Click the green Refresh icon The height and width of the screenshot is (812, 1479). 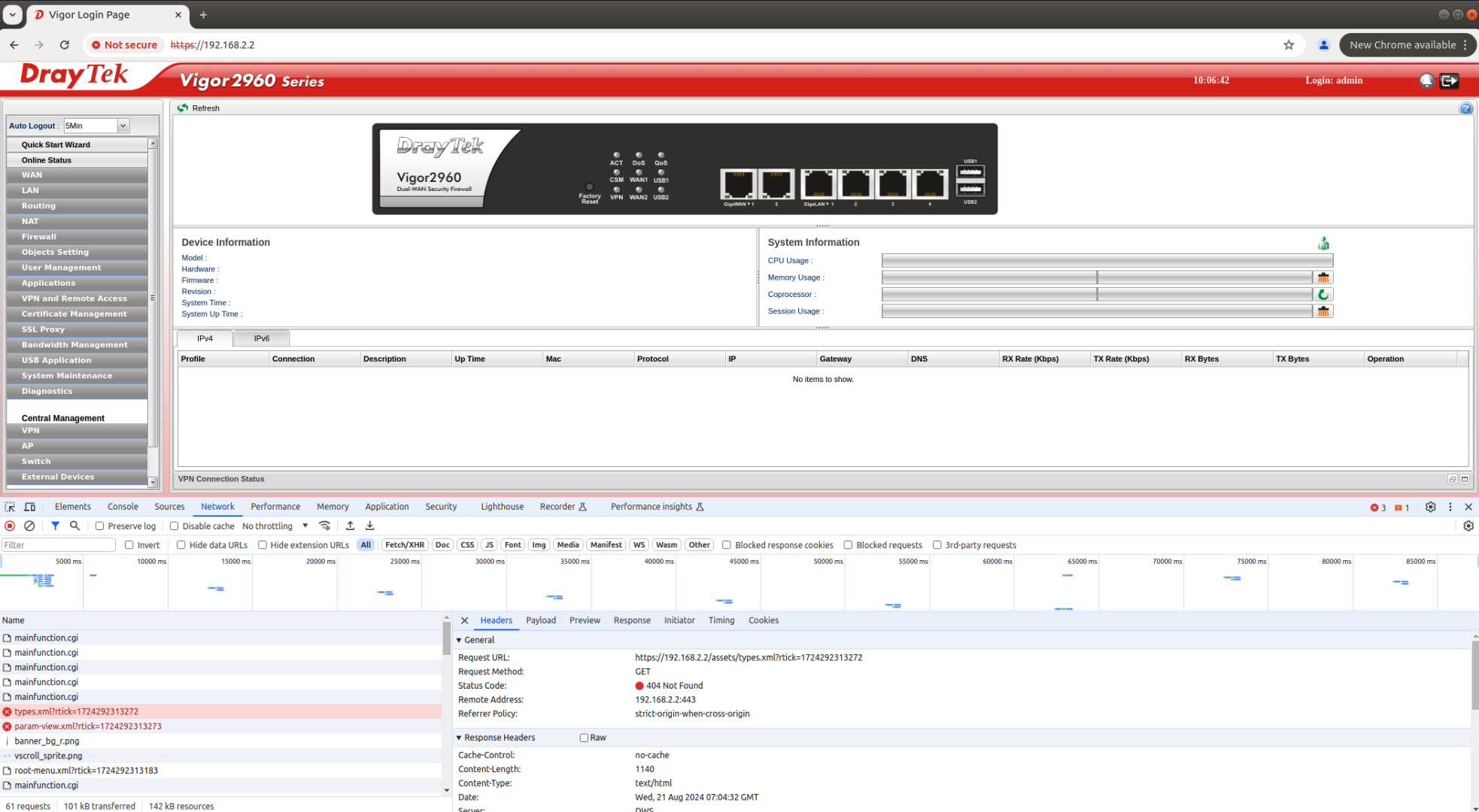183,108
